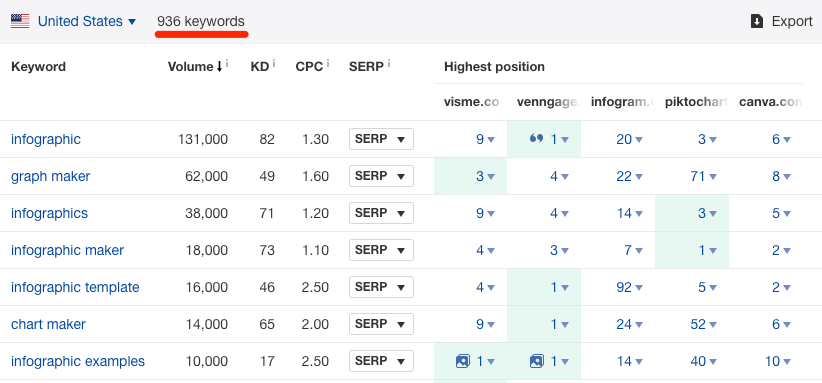Open SERP dropdown for graph maker row
822x383 pixels.
(x=381, y=176)
